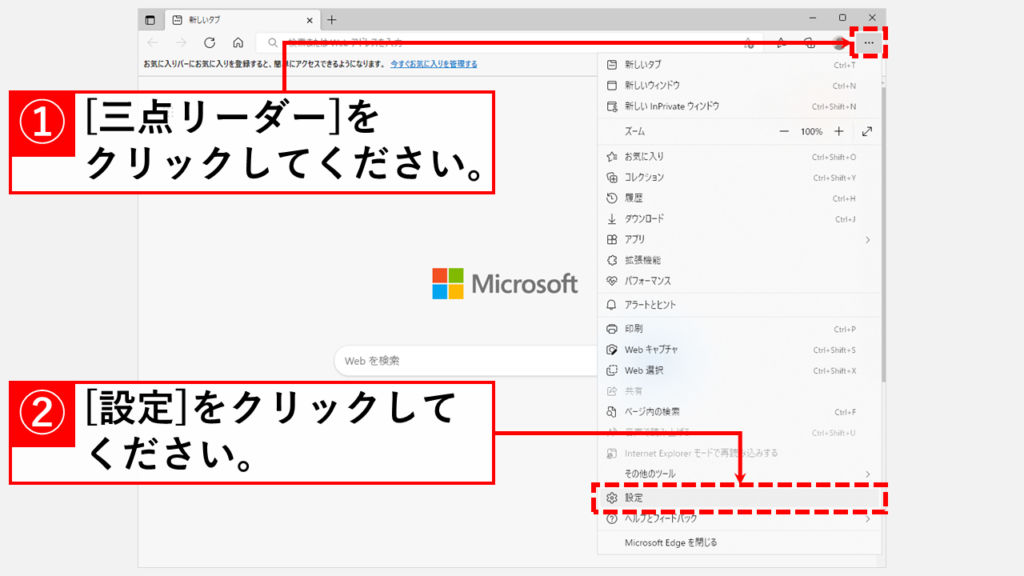Viewport: 1024px width, 576px height.
Task: Click the three-dot Settings and more button
Action: (x=869, y=43)
